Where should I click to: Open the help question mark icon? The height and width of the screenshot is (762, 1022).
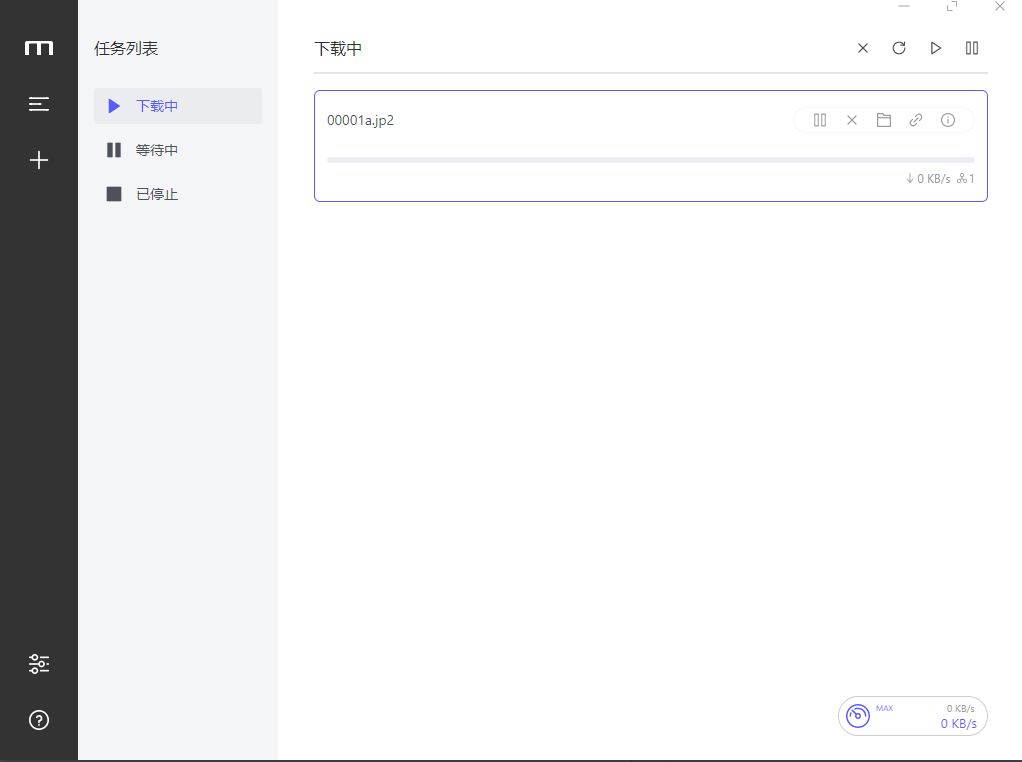click(39, 720)
